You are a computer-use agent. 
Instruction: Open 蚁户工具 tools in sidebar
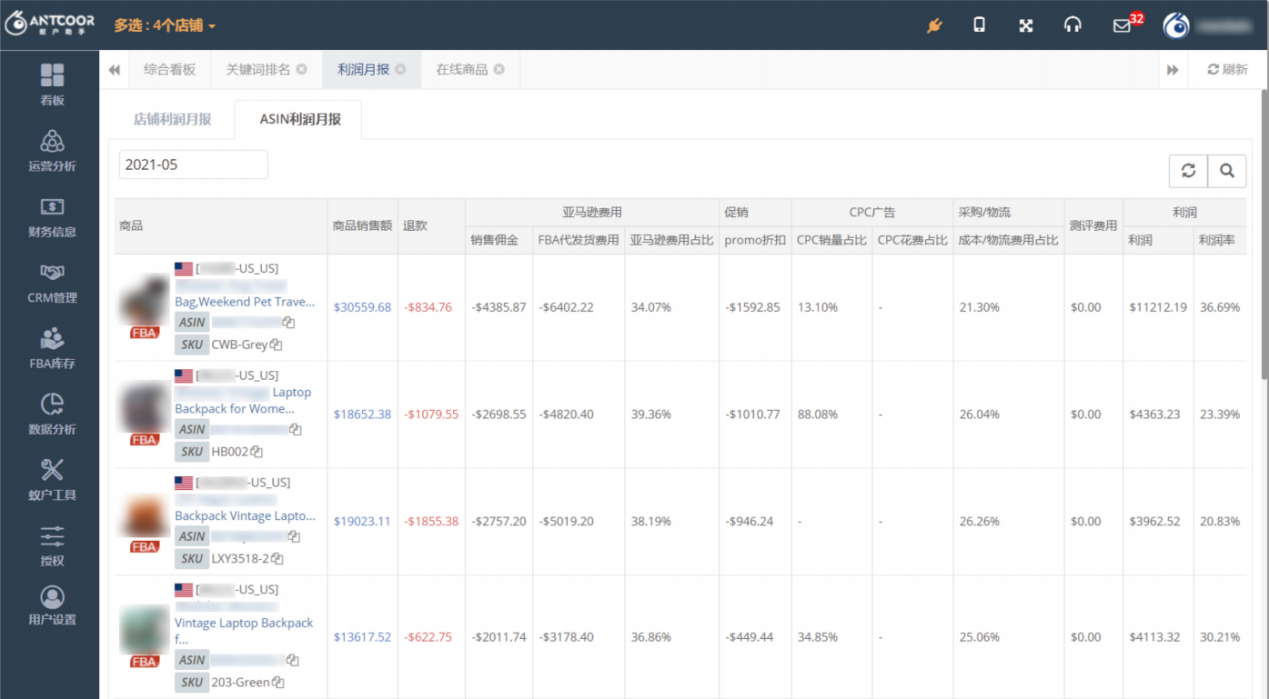coord(52,479)
